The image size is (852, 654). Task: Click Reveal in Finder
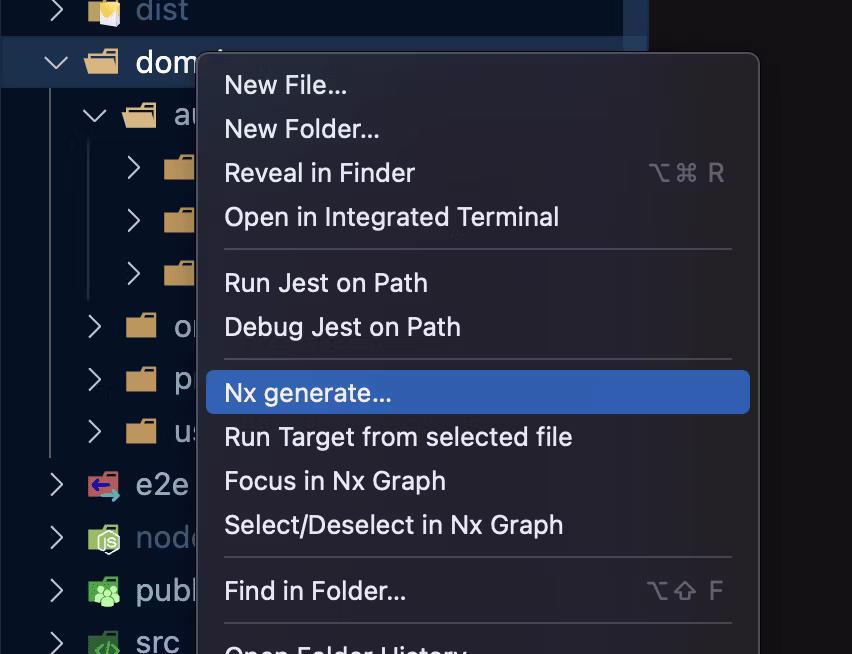point(319,173)
